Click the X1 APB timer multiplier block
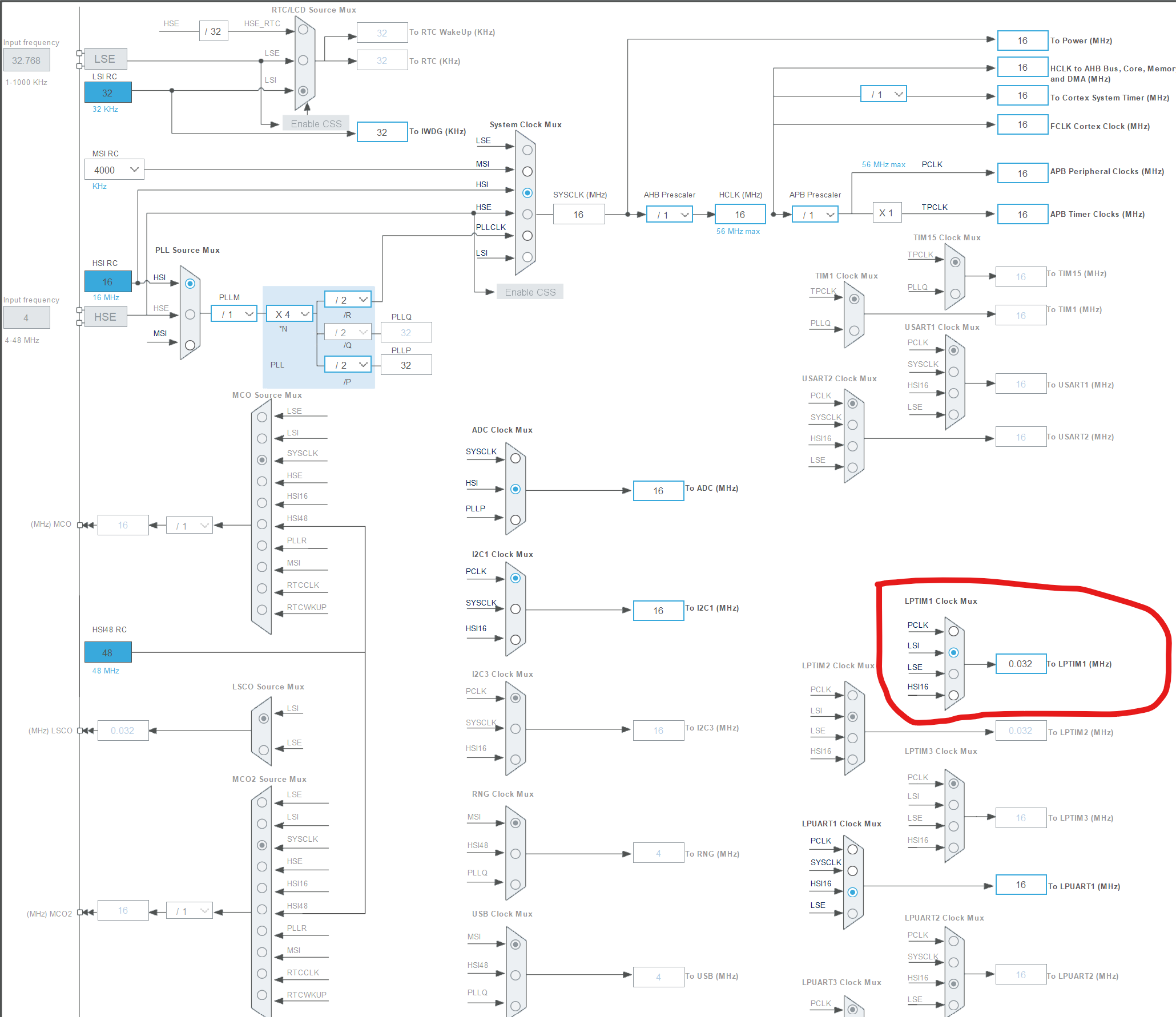The width and height of the screenshot is (1176, 1017). click(887, 212)
